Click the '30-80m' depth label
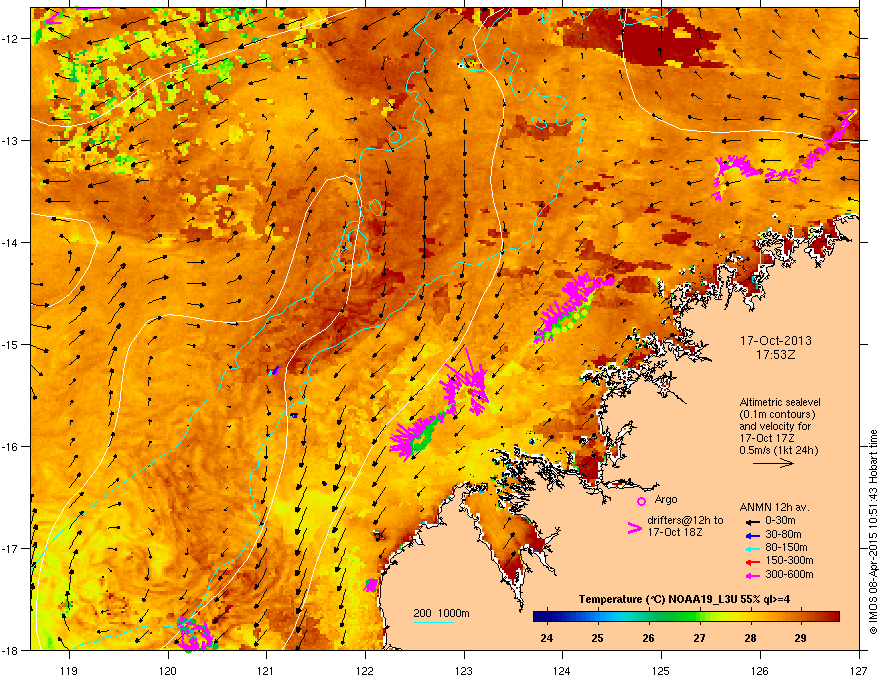The height and width of the screenshot is (680, 880). tap(783, 535)
